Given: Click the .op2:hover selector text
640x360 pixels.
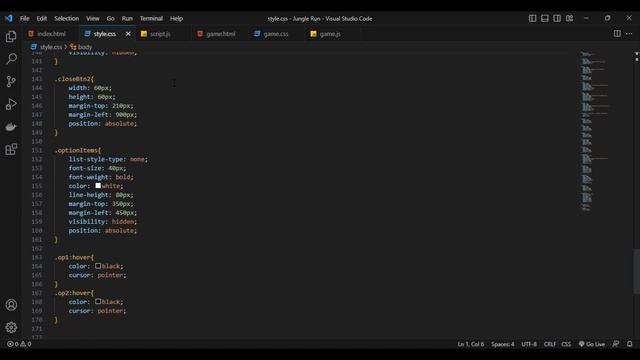Looking at the screenshot, I should [x=73, y=293].
